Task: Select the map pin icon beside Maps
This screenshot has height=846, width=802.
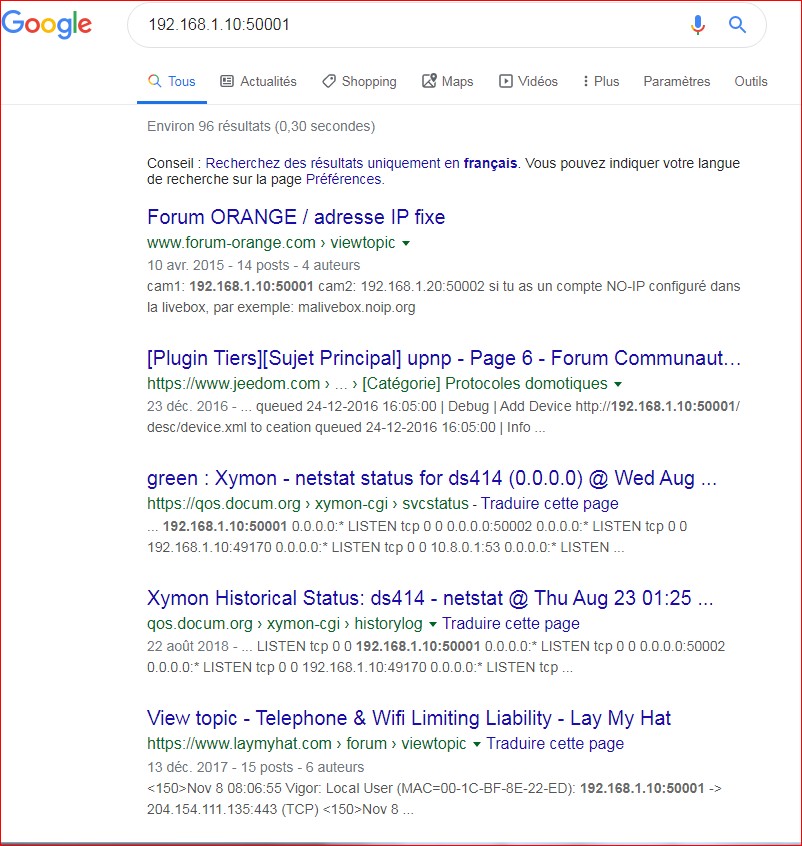Action: (x=427, y=81)
